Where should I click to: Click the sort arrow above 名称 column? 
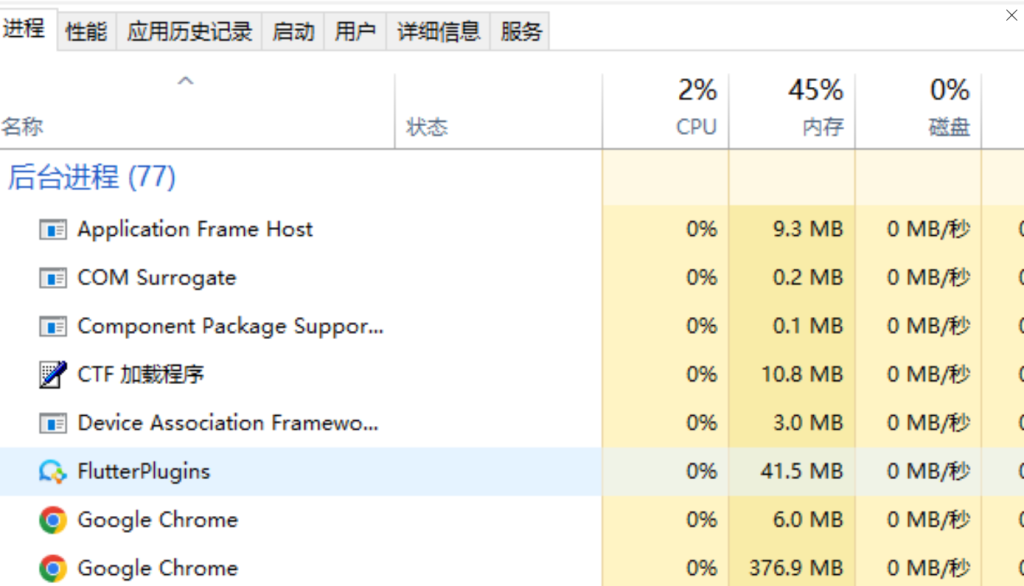pos(185,81)
